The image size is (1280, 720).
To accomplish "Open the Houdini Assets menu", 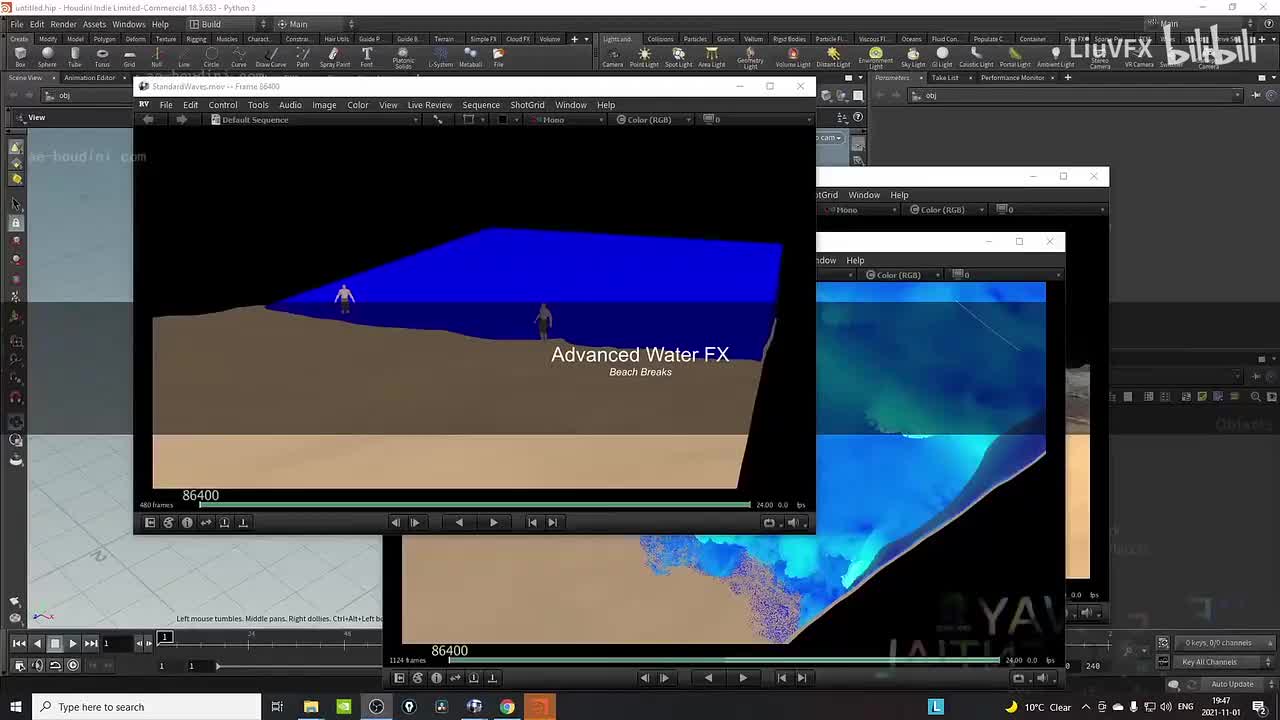I will (x=95, y=24).
